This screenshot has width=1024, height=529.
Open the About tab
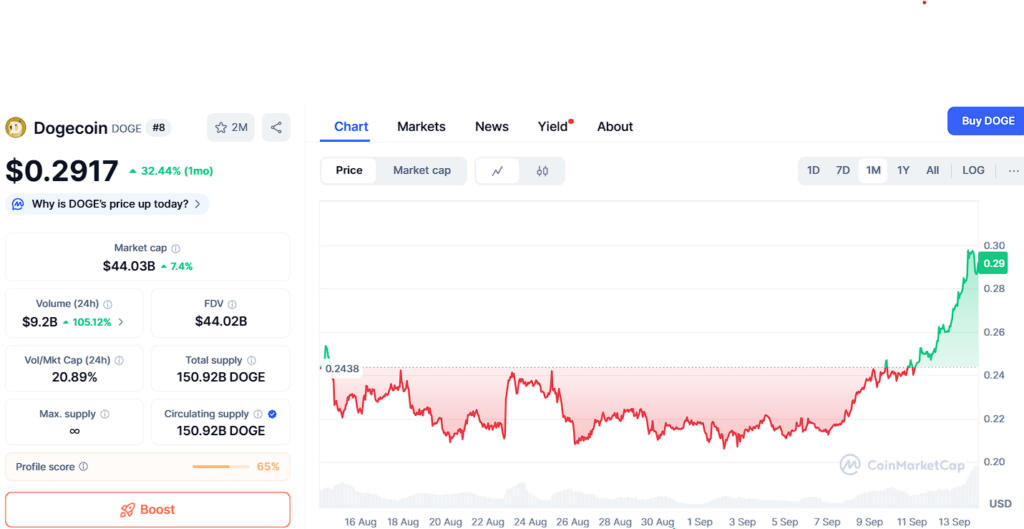click(615, 127)
